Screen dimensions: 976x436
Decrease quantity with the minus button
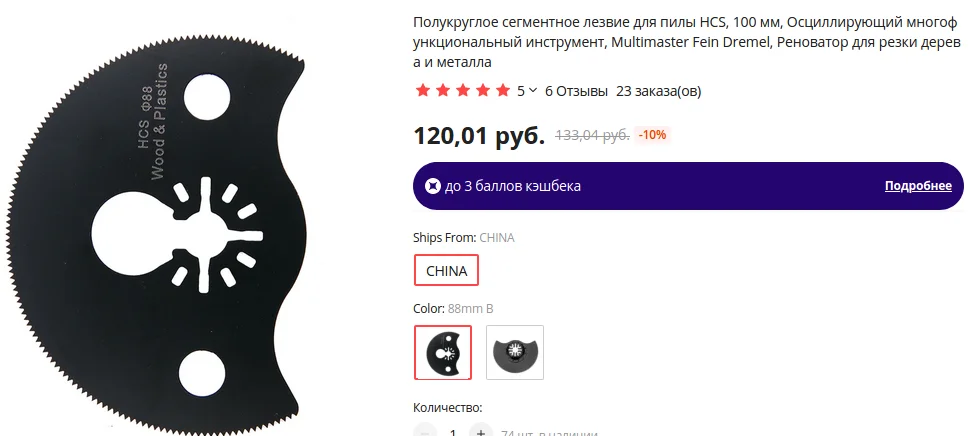pos(425,432)
